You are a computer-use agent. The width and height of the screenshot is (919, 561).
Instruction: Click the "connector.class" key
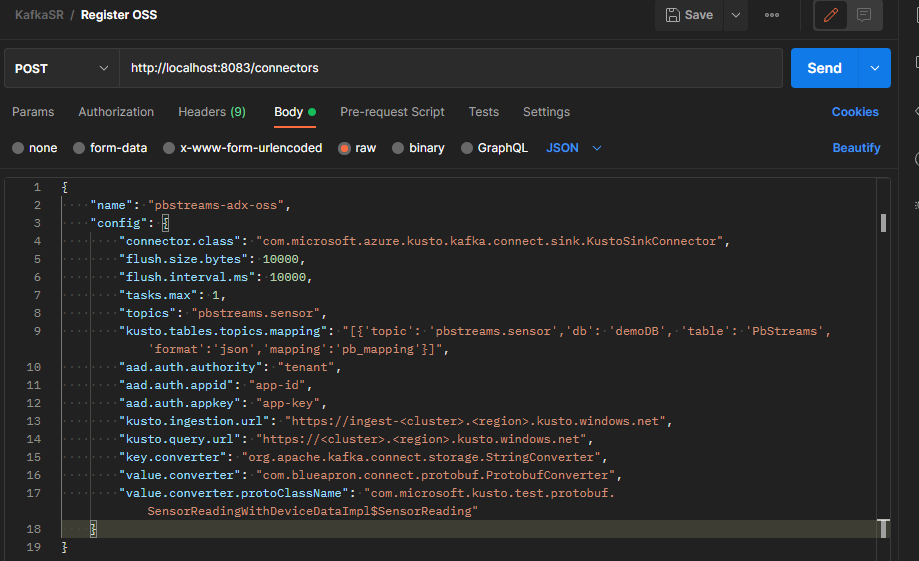coord(180,242)
